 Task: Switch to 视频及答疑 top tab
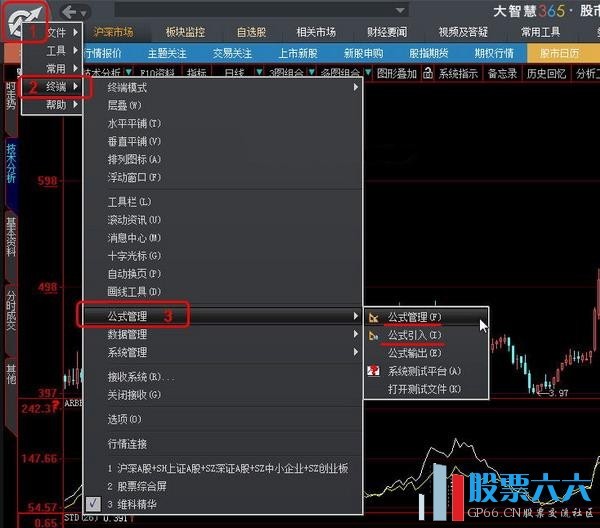(463, 32)
